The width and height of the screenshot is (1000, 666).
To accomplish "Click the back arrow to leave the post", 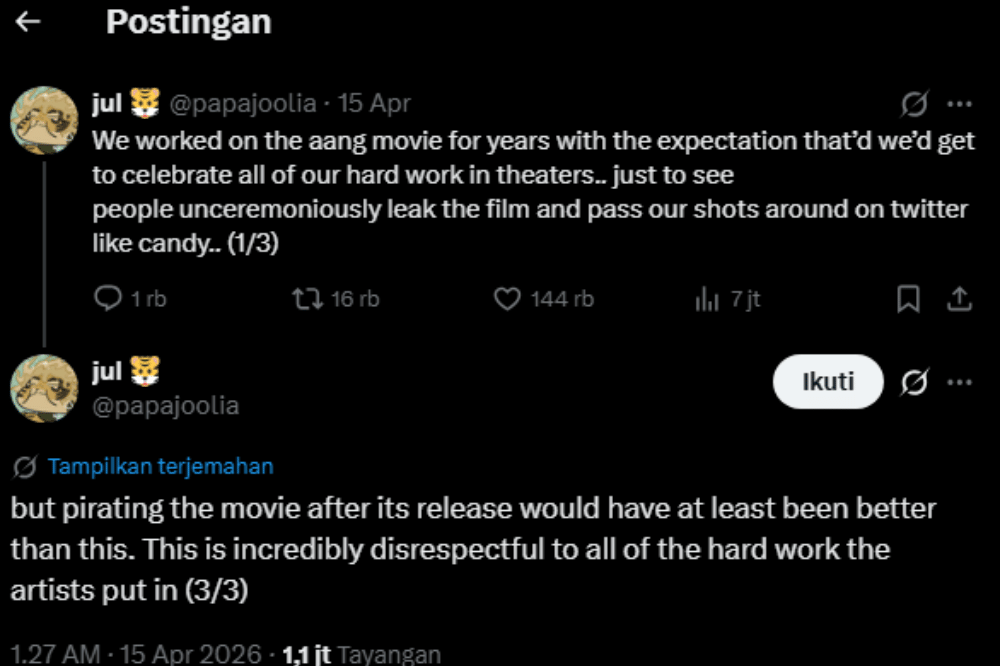I will pos(25,22).
